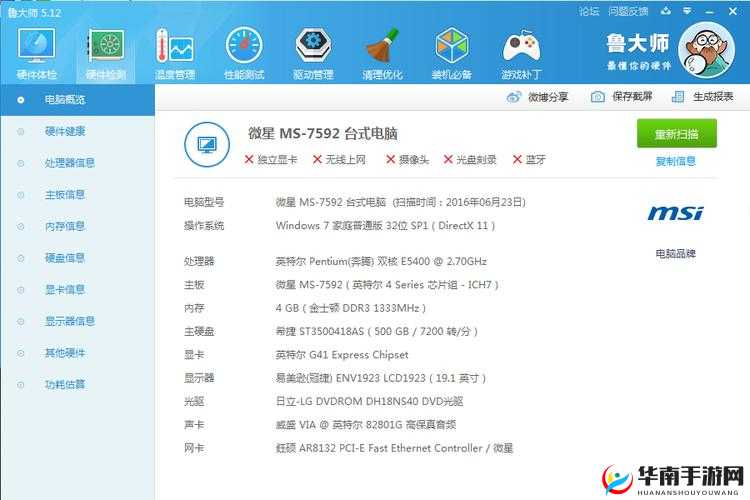750x500 pixels.
Task: Click the 电脑型号 row value with scan date
Action: pos(400,202)
